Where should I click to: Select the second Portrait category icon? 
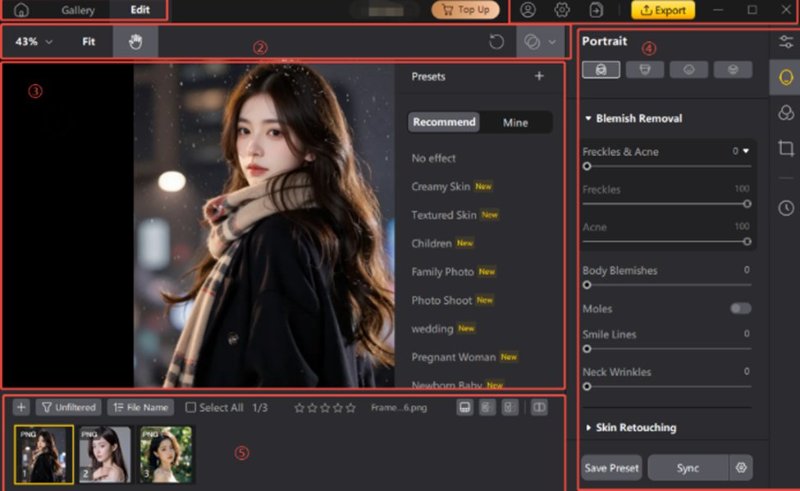[645, 69]
